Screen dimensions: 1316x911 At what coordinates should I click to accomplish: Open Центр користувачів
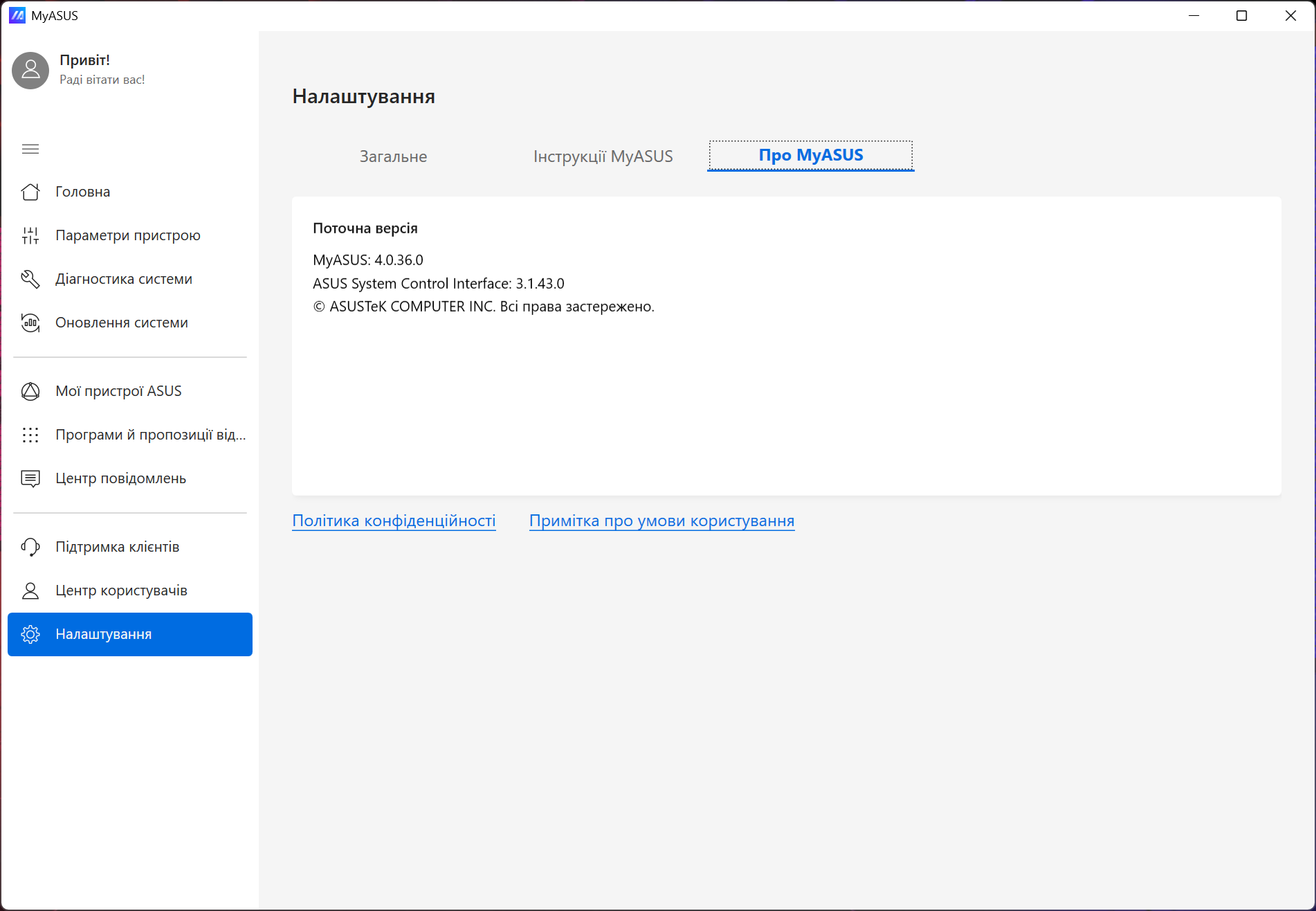coord(130,590)
